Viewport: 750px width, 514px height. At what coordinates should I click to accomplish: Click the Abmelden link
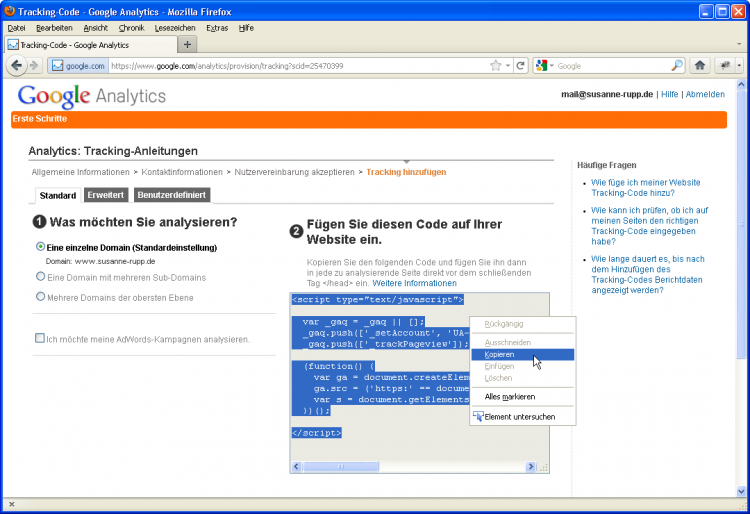(x=705, y=94)
